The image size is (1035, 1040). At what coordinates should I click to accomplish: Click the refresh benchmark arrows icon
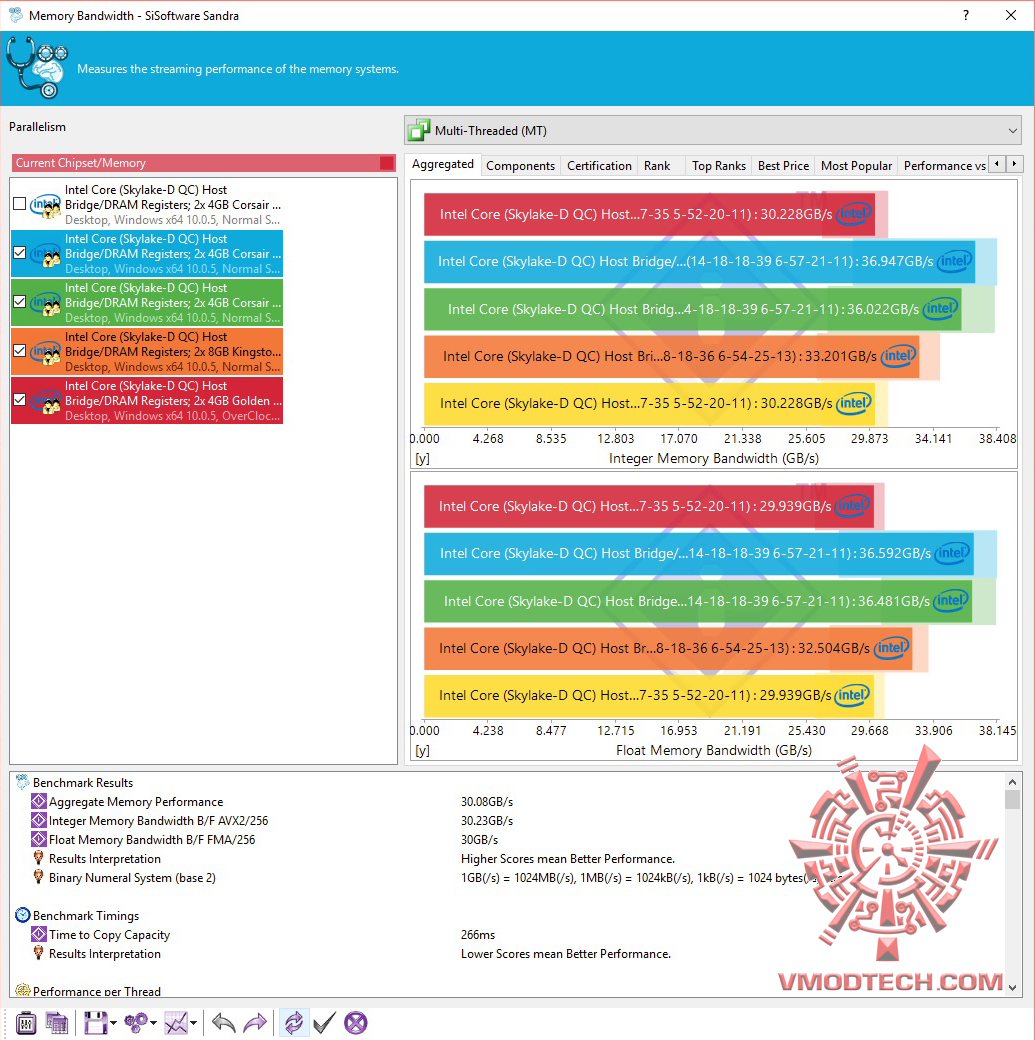(293, 1023)
